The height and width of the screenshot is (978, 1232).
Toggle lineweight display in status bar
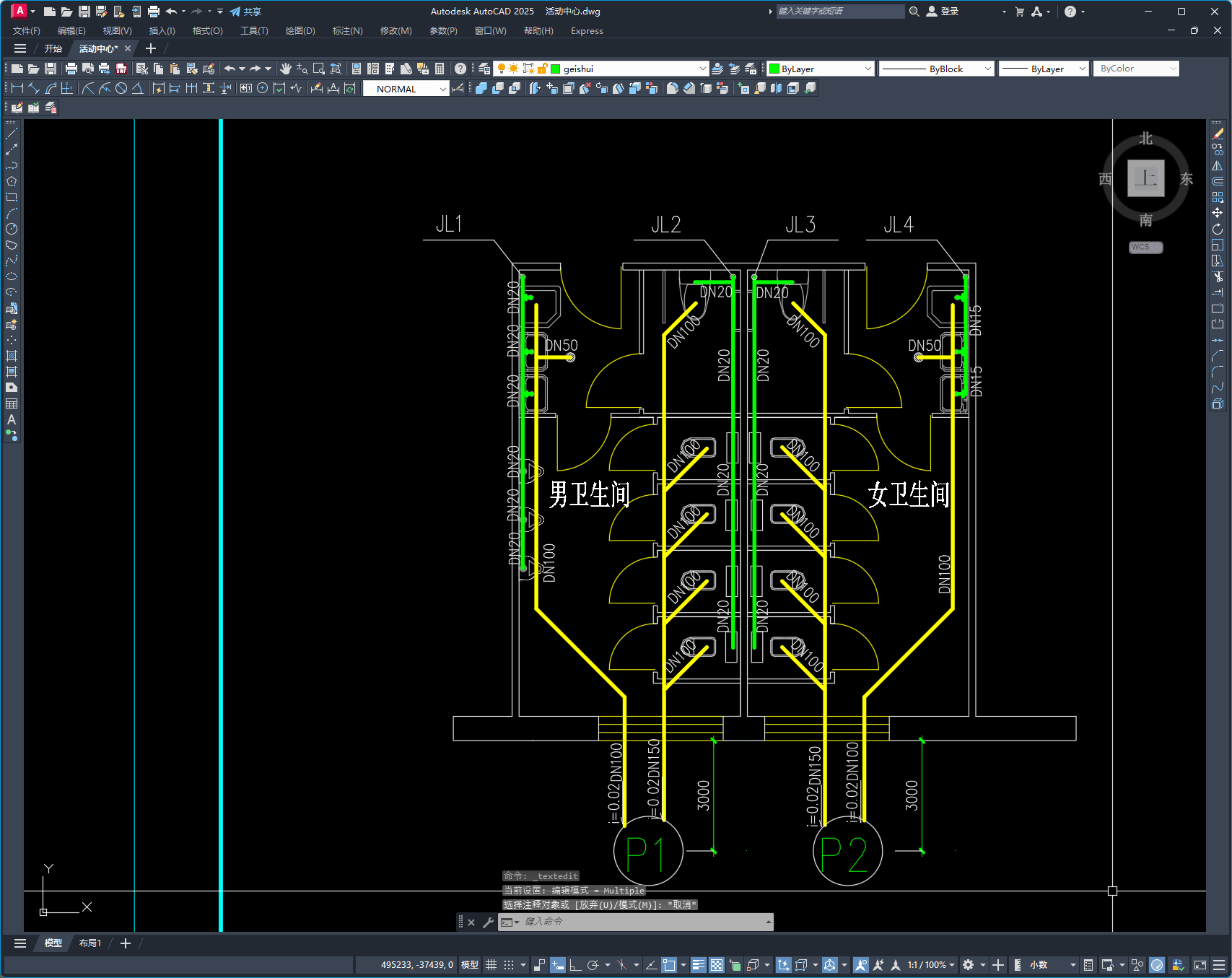pos(698,965)
